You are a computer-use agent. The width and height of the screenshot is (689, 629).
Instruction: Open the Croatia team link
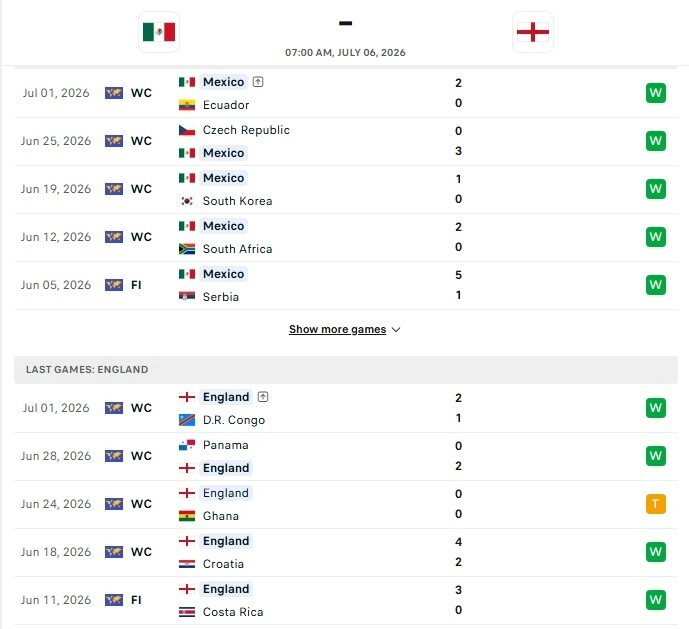coord(223,564)
